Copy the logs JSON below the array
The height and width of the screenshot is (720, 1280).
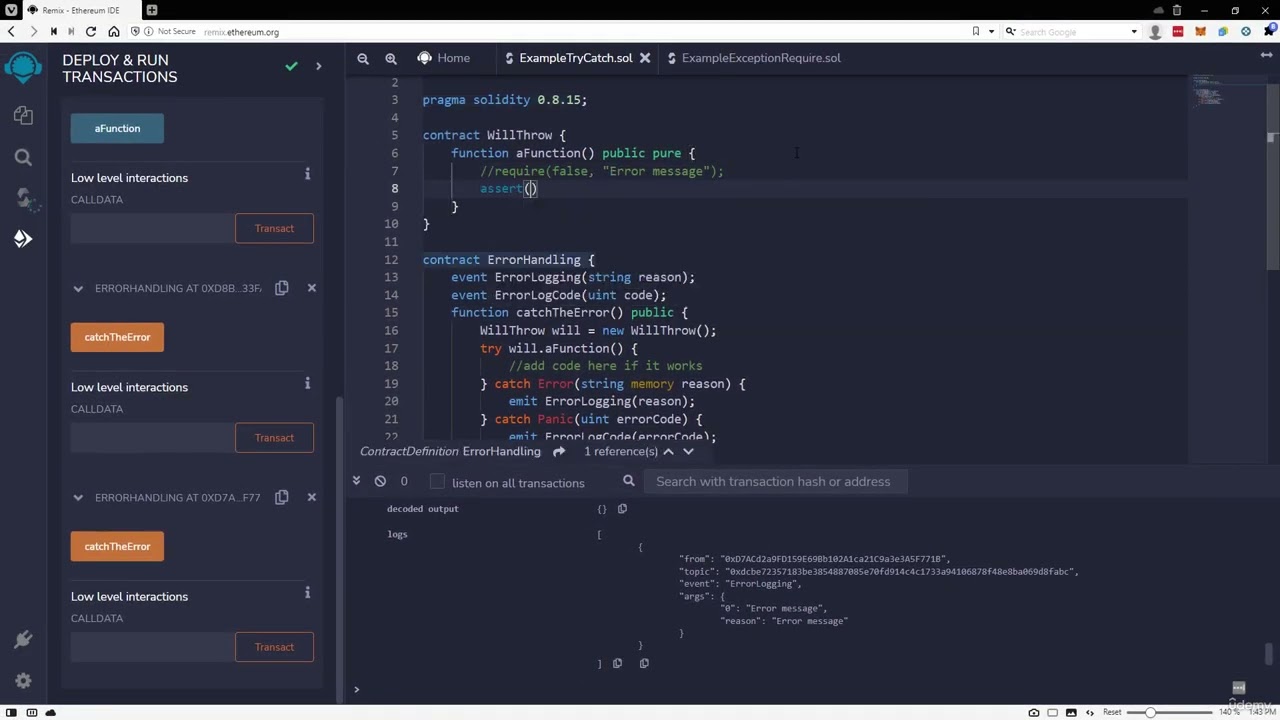tap(617, 663)
